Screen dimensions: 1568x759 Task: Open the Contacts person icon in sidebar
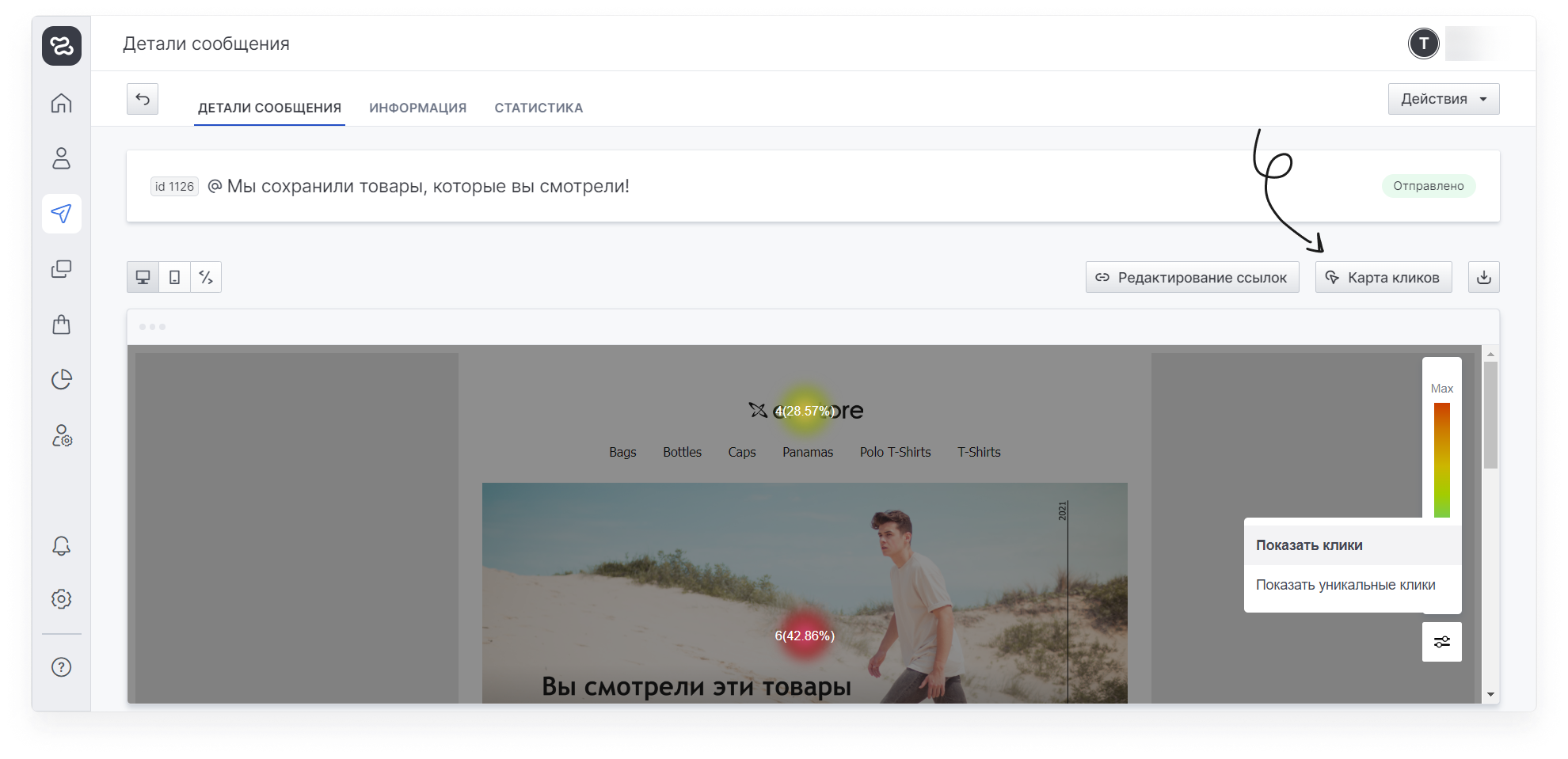pyautogui.click(x=62, y=158)
